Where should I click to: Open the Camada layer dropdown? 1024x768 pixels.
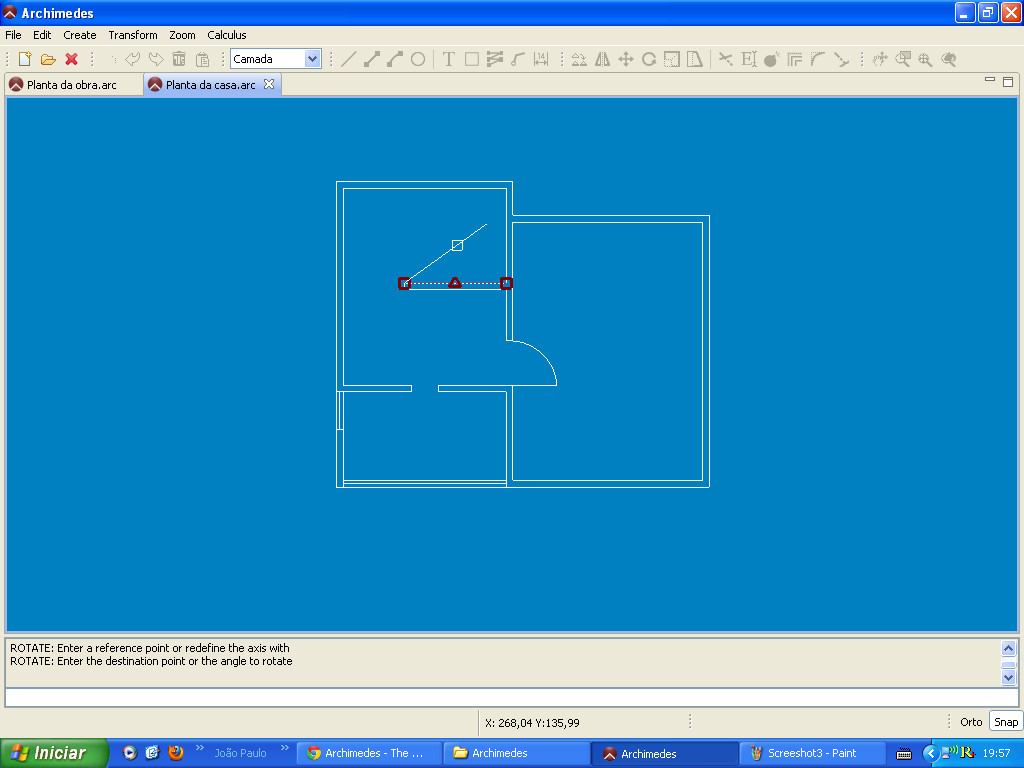pyautogui.click(x=313, y=59)
